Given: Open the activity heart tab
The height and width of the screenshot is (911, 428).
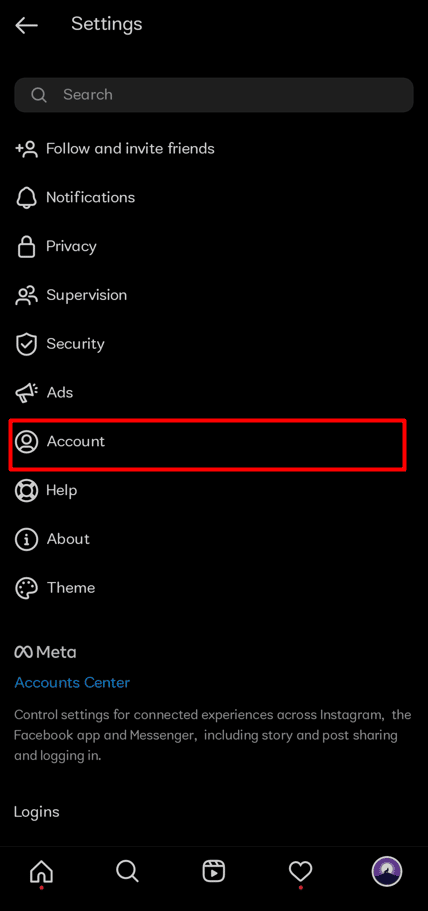Looking at the screenshot, I should [300, 871].
